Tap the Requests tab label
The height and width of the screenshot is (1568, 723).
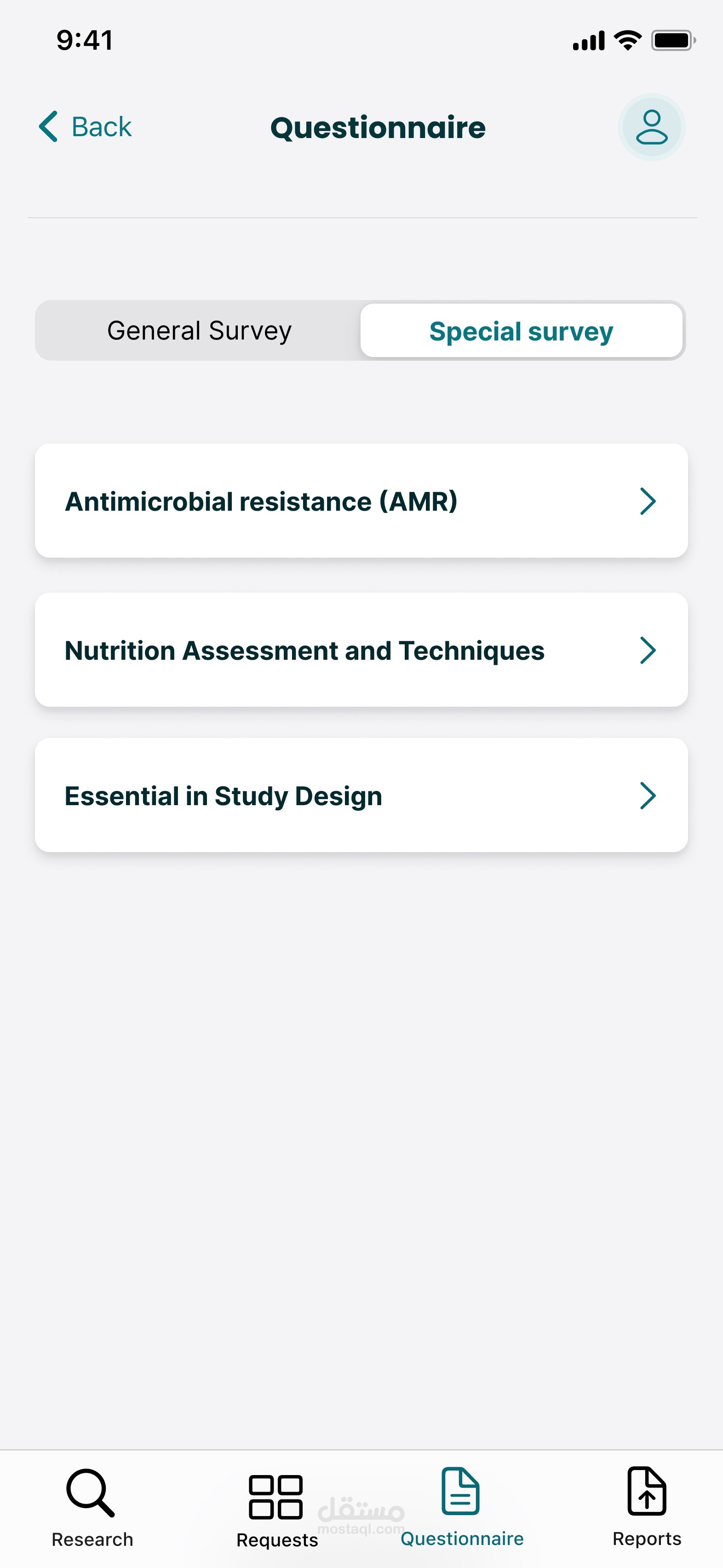[x=277, y=1540]
